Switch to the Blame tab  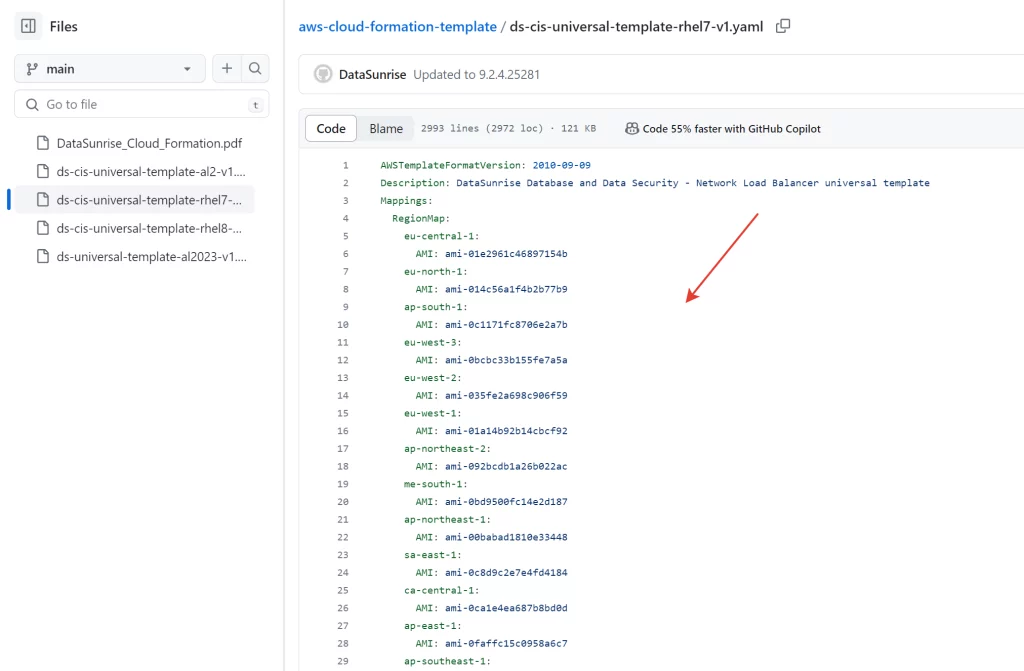[x=386, y=129]
